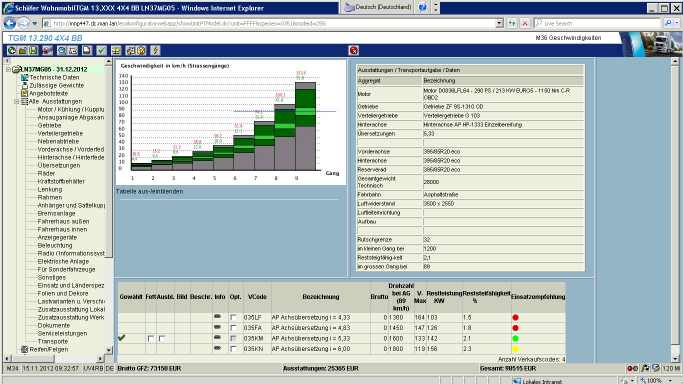This screenshot has height=384, width=683.
Task: Open info icon for VCode 035LF row
Action: 217,317
